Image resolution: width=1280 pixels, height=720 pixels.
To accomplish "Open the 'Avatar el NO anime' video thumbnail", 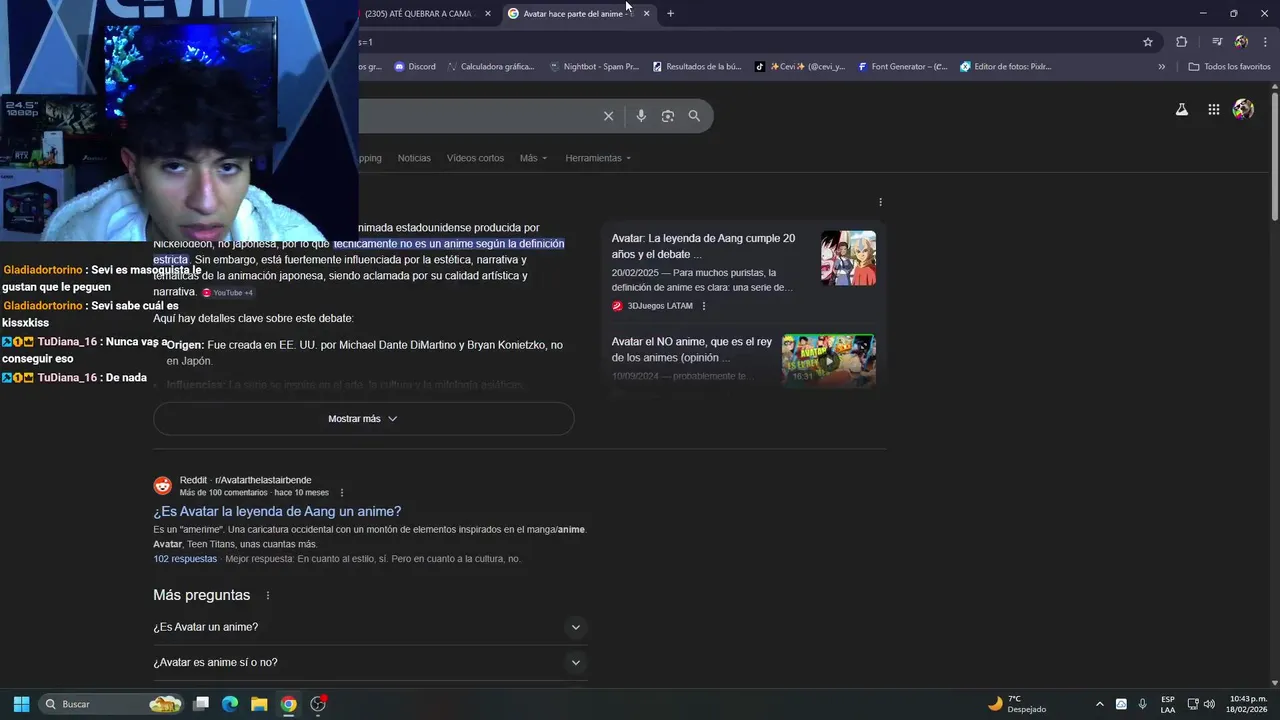I will (x=829, y=360).
